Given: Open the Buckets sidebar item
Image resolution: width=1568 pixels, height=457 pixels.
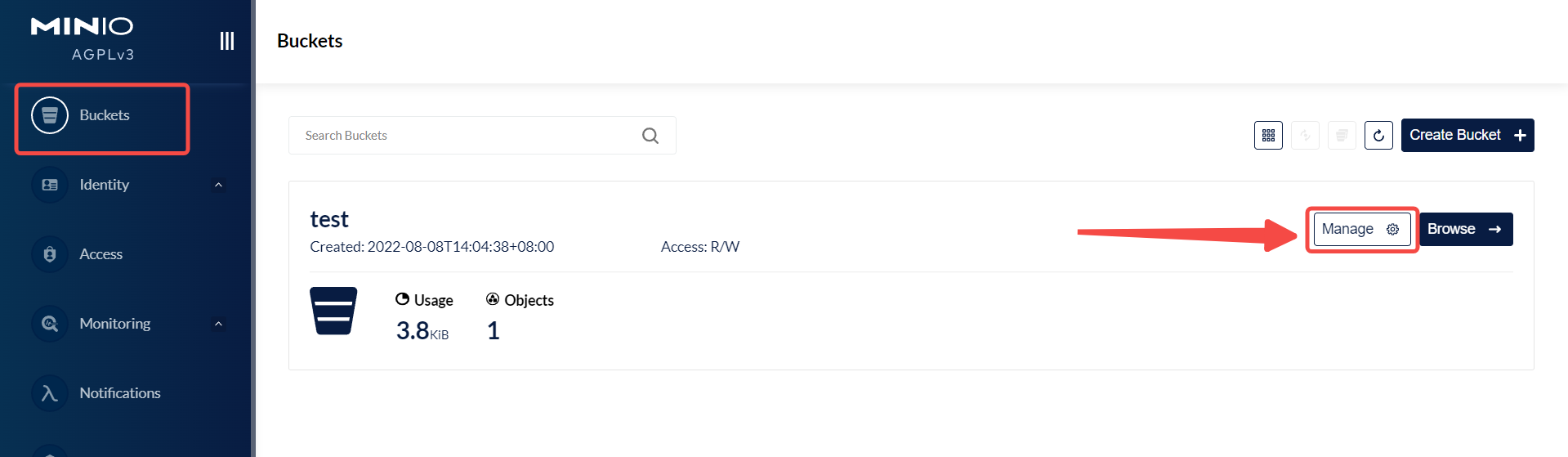Looking at the screenshot, I should [x=103, y=115].
